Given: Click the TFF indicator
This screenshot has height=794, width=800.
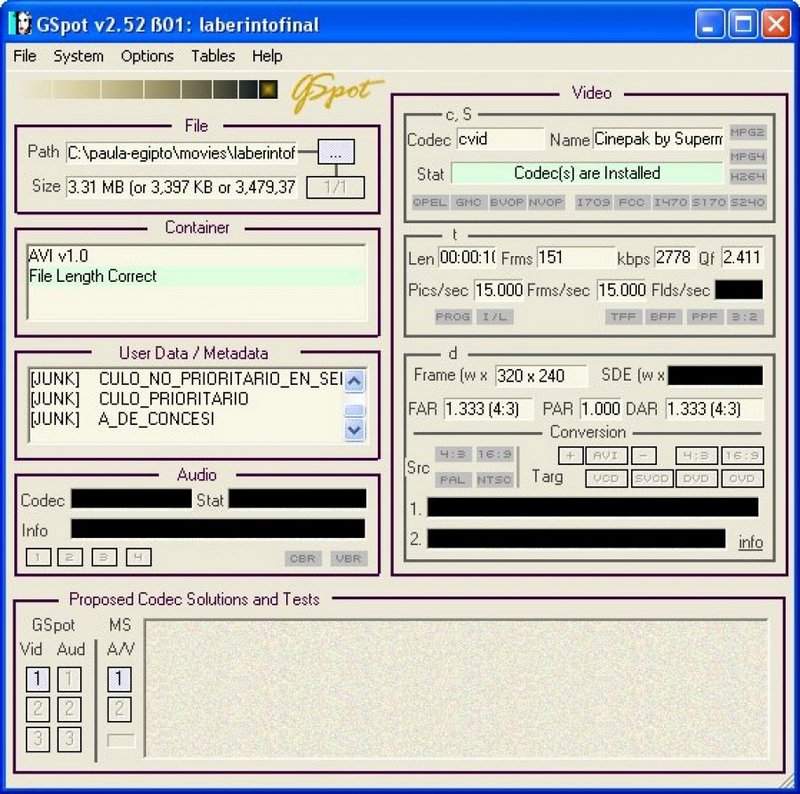Looking at the screenshot, I should click(623, 317).
